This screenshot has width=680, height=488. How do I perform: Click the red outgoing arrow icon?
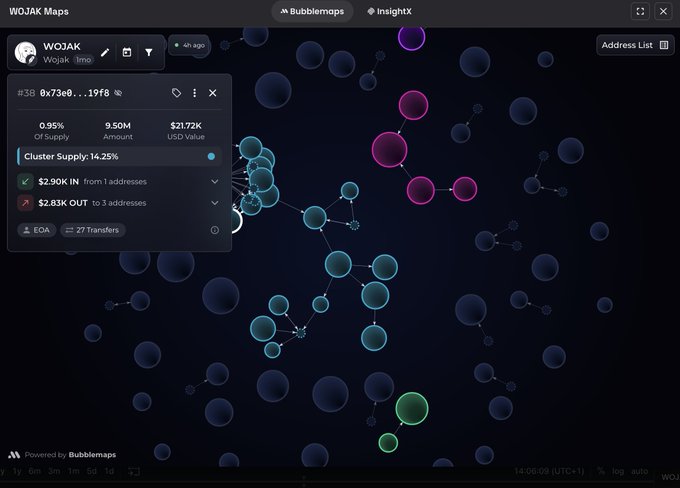[x=25, y=203]
